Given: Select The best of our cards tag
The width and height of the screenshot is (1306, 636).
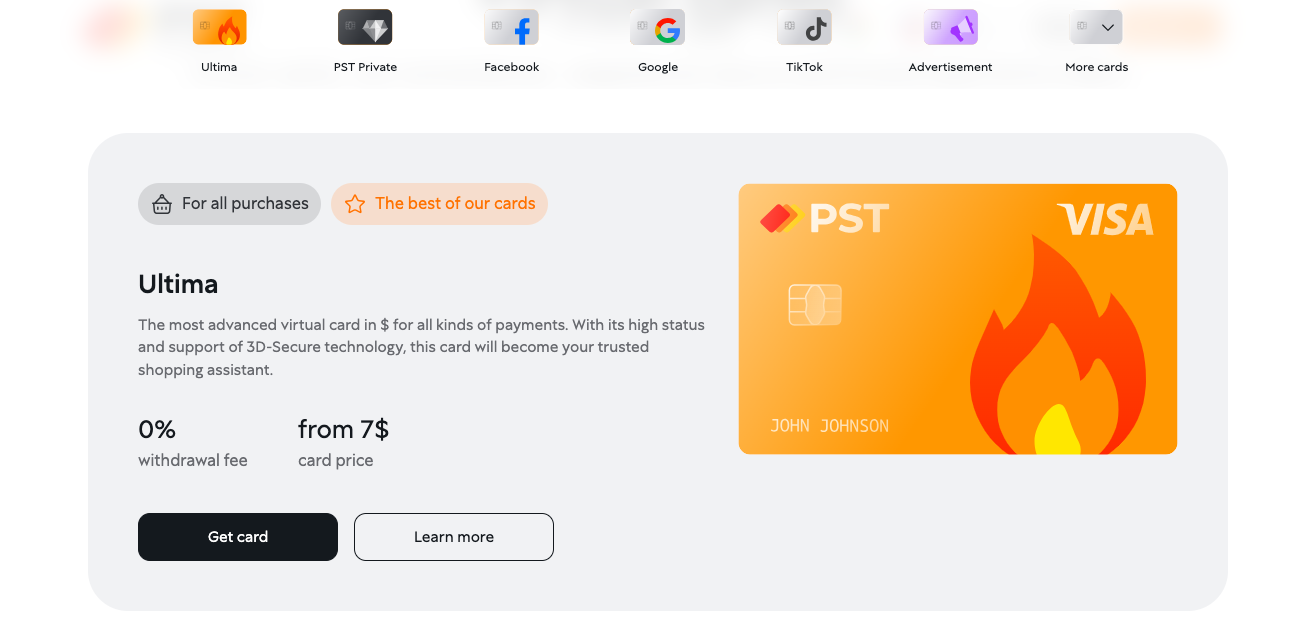Looking at the screenshot, I should pyautogui.click(x=439, y=204).
